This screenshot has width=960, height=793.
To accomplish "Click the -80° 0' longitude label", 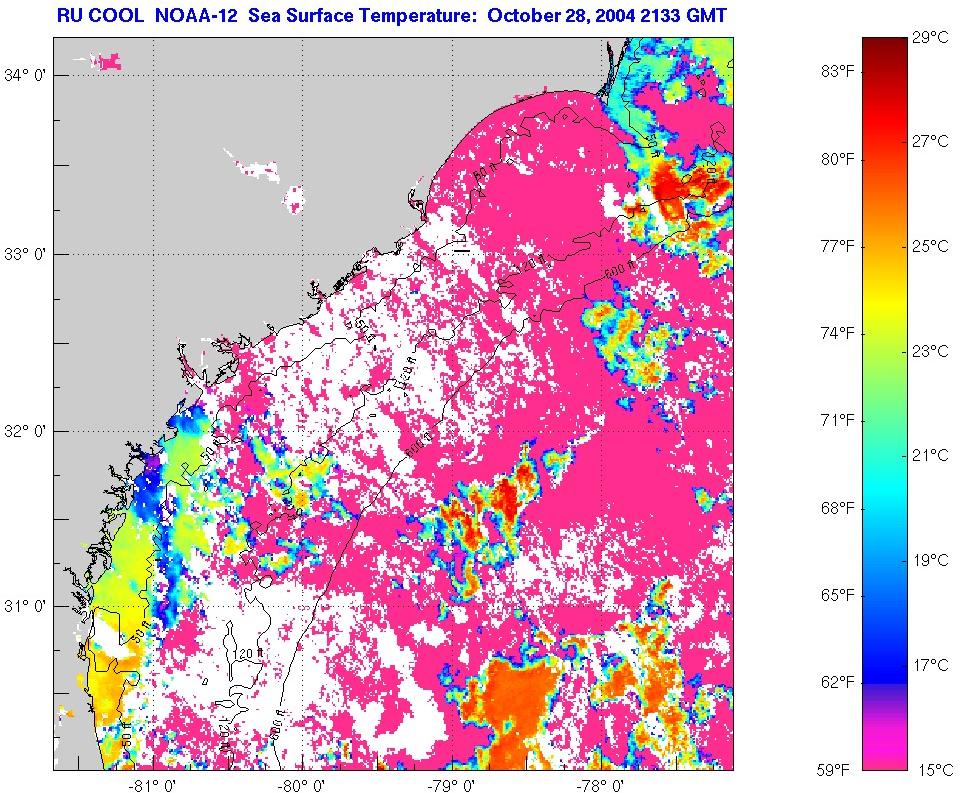I will coord(301,785).
